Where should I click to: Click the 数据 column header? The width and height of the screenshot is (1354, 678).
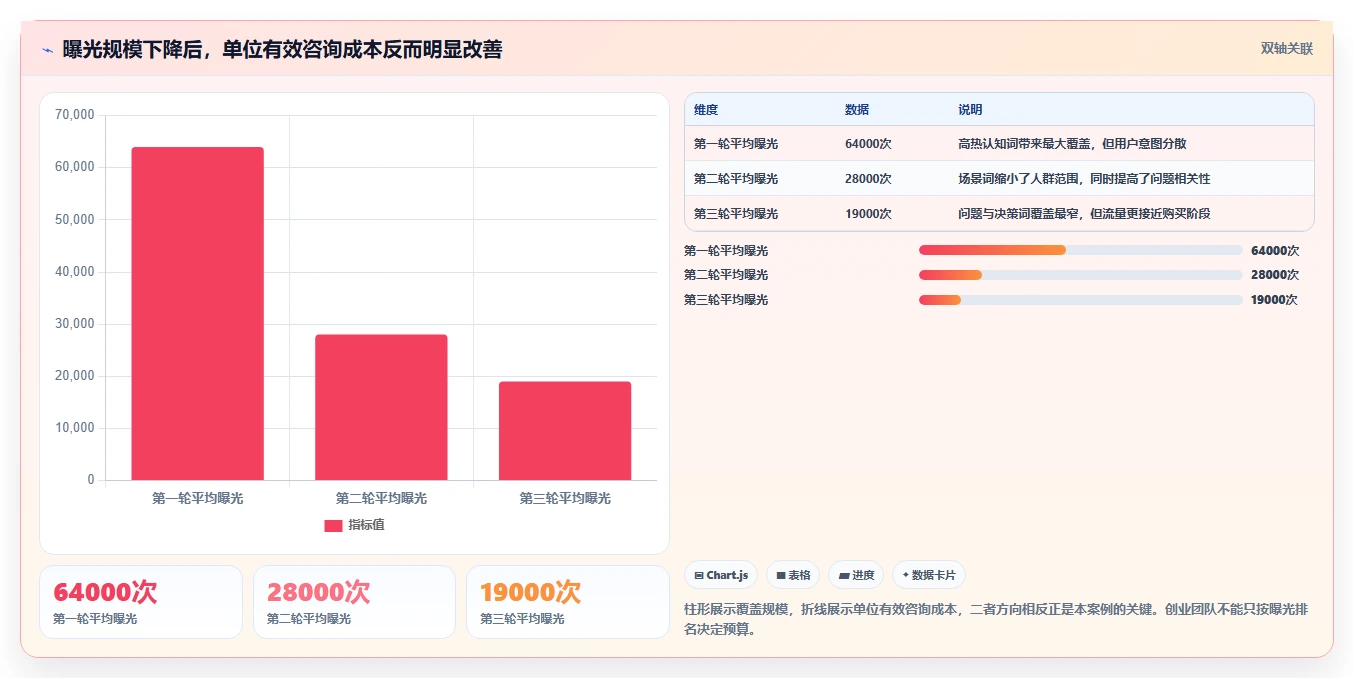(x=857, y=110)
